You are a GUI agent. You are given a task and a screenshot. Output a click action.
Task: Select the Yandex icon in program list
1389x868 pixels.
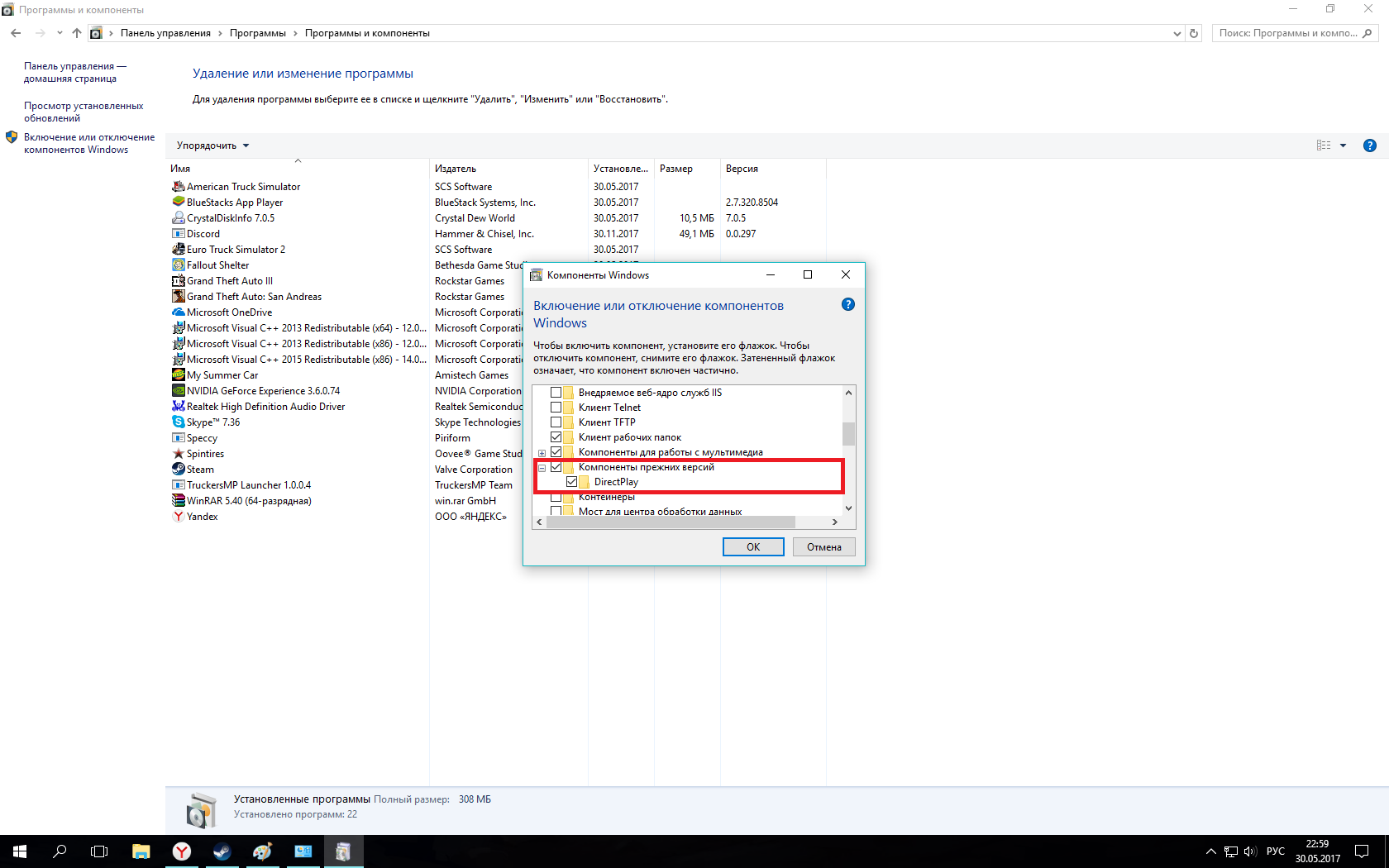click(x=178, y=517)
